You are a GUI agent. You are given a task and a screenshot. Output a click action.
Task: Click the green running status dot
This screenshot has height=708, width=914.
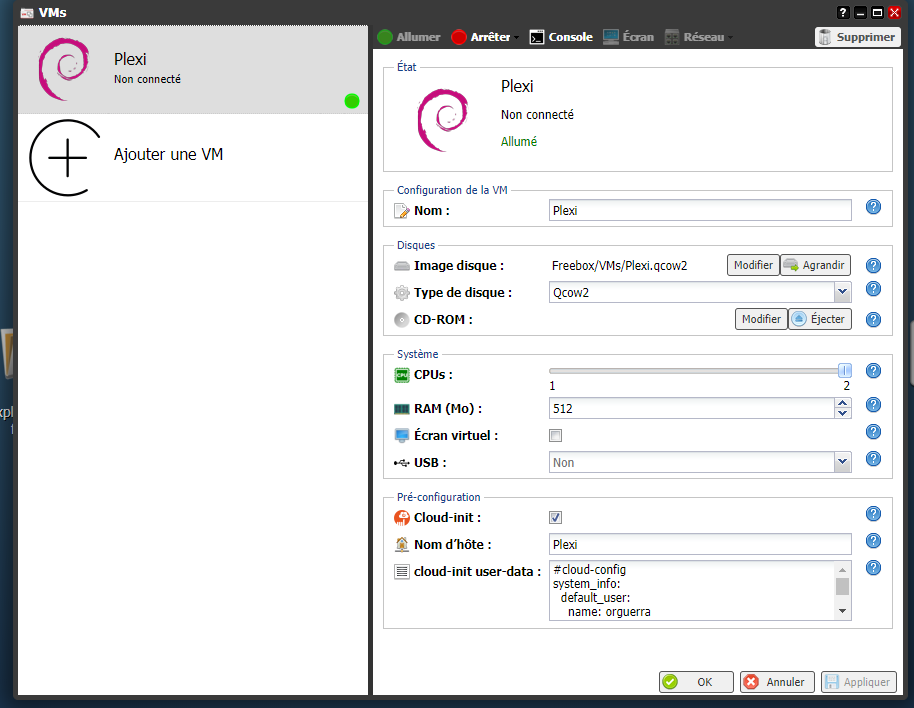pos(351,101)
